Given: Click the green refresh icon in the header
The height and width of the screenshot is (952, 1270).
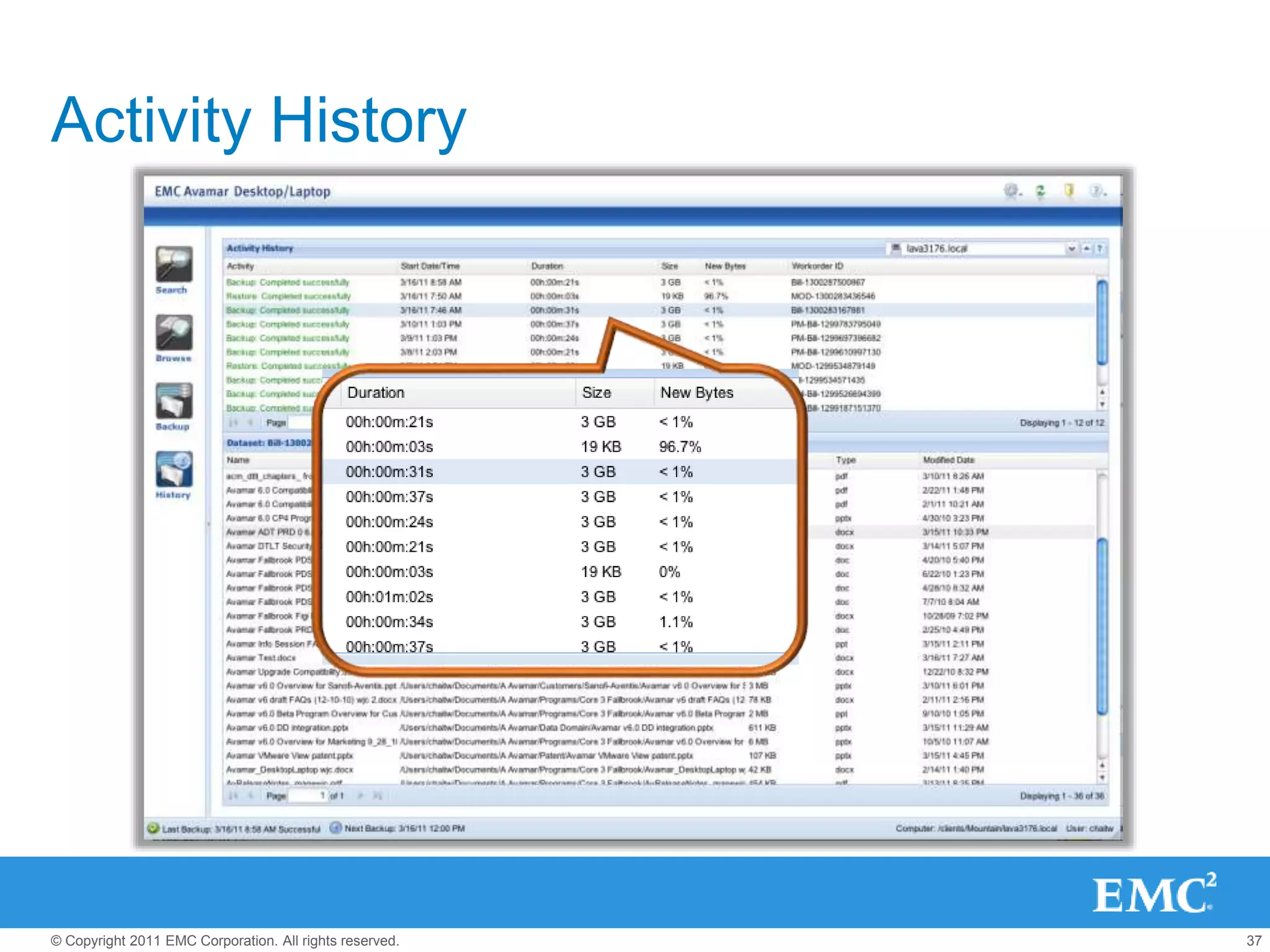Looking at the screenshot, I should click(x=1041, y=191).
